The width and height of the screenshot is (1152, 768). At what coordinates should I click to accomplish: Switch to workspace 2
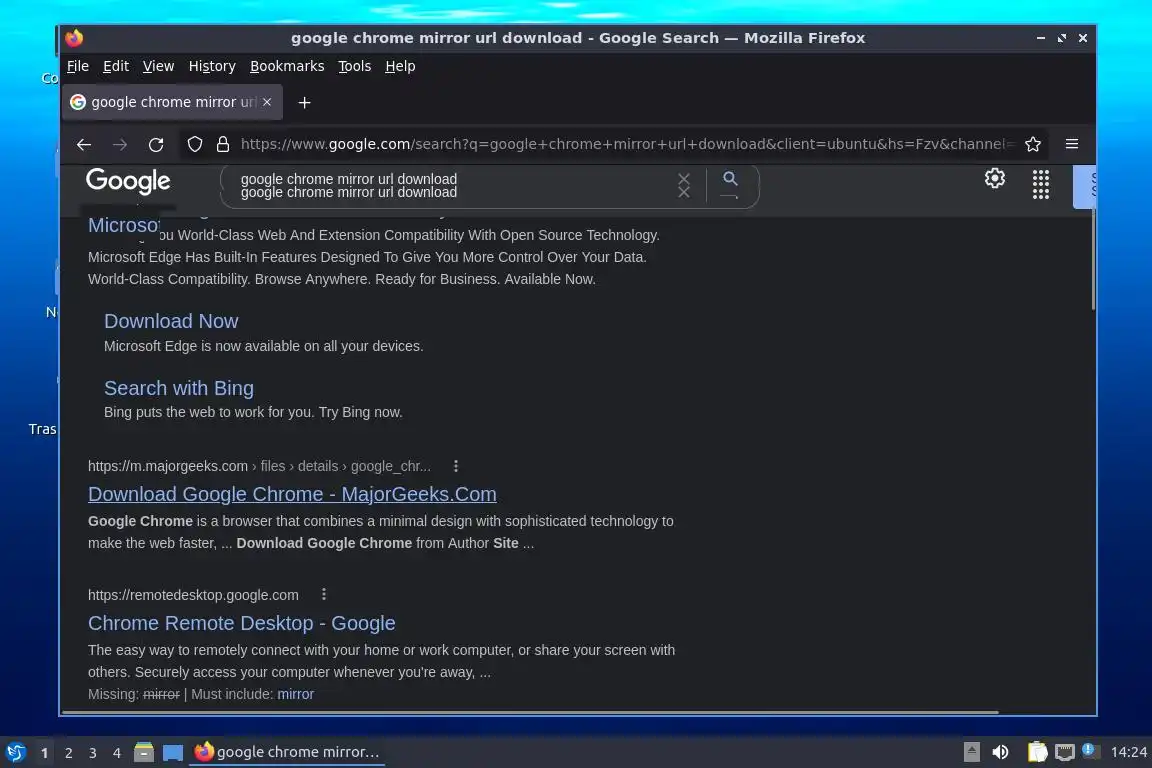point(68,753)
